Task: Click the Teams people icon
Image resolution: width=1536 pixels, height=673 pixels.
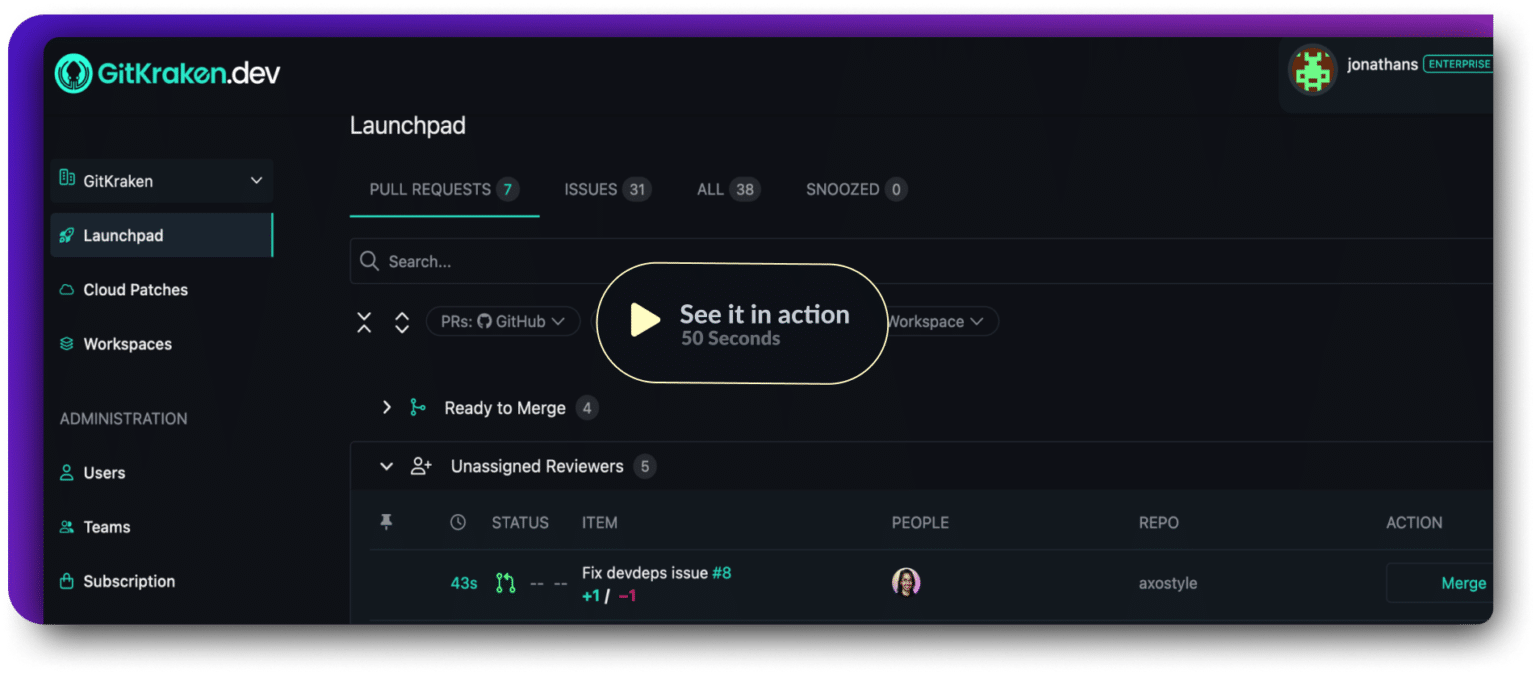Action: pyautogui.click(x=67, y=527)
